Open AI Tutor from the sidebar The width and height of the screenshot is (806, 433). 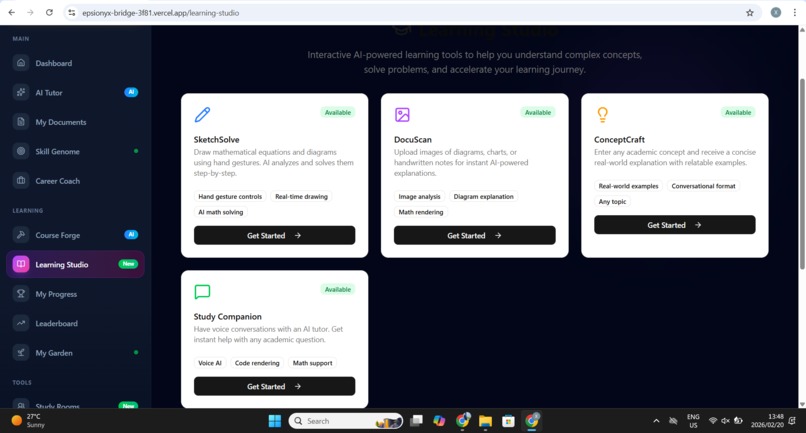75,93
